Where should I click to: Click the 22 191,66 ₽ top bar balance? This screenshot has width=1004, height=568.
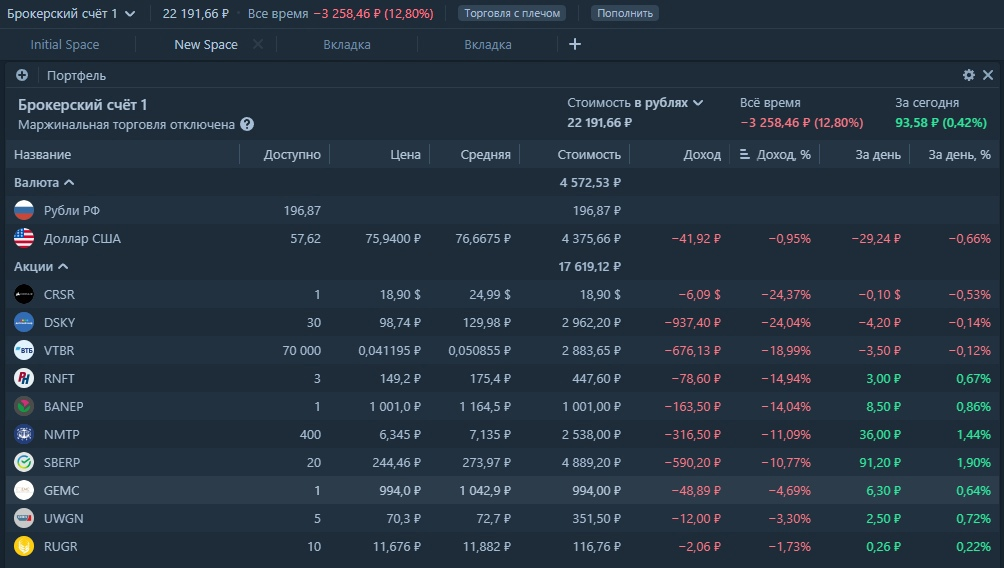pos(195,13)
